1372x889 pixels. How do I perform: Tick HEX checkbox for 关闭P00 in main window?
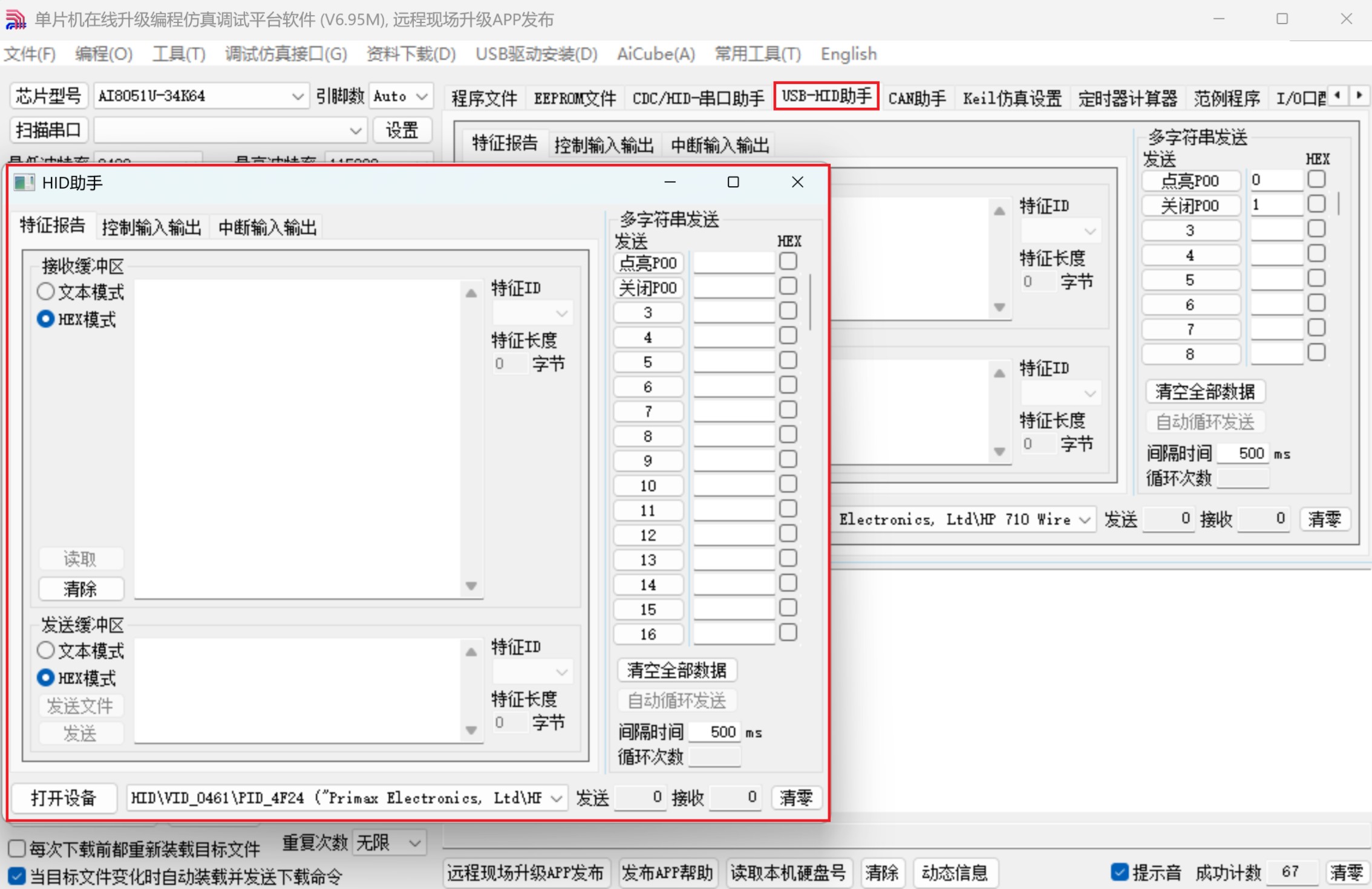pos(1316,204)
